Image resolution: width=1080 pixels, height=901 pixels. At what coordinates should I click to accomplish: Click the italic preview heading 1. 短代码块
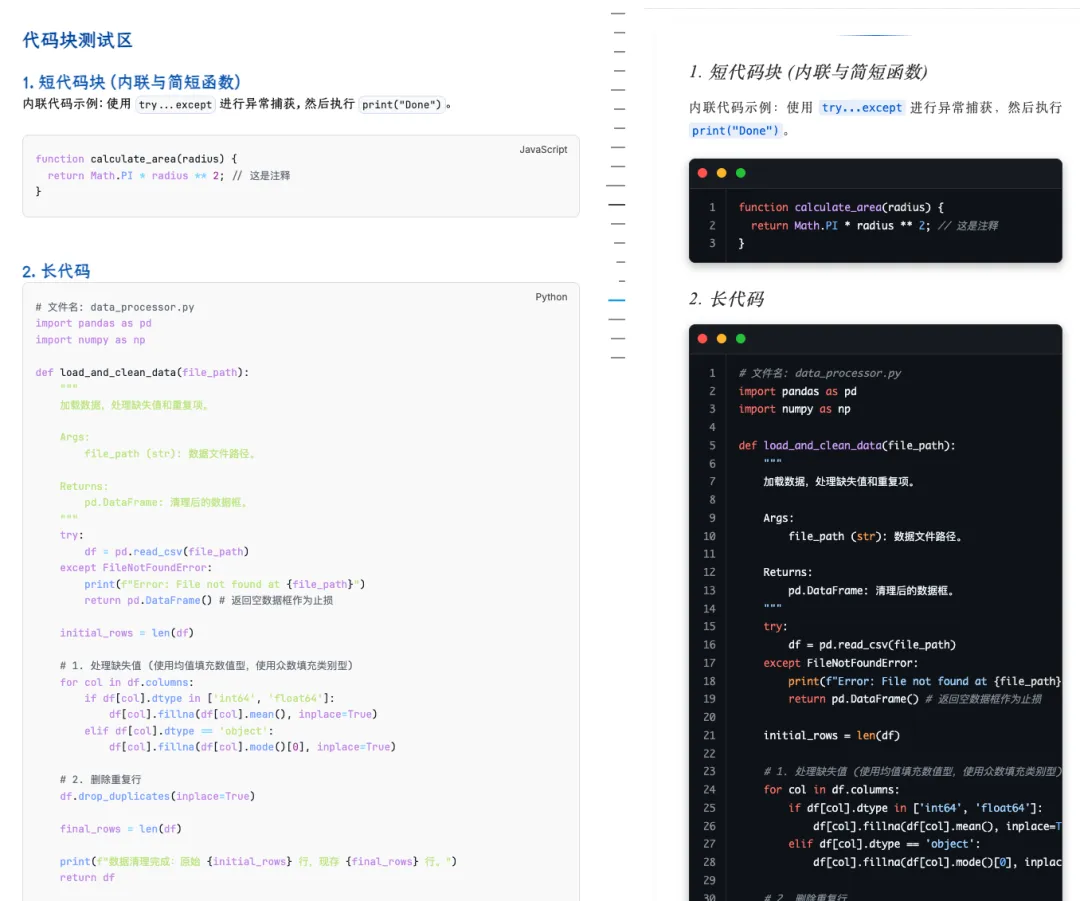pyautogui.click(x=808, y=72)
